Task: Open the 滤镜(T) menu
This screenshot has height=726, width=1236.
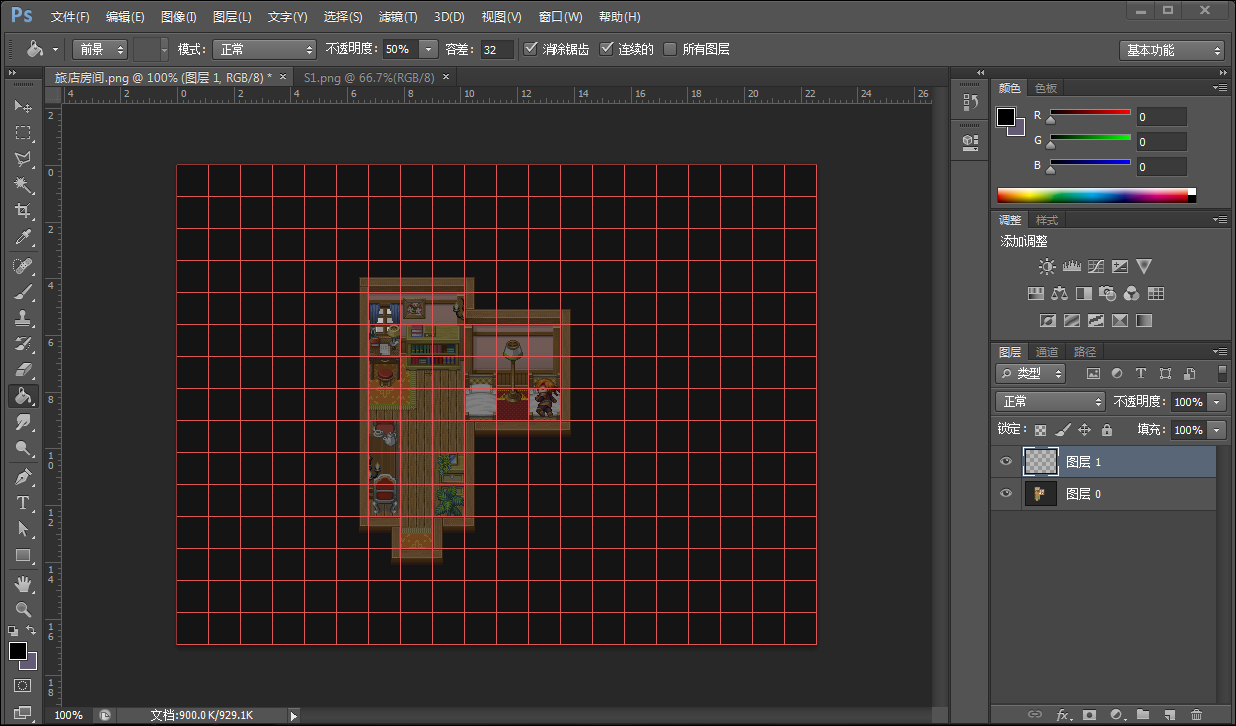Action: 398,17
